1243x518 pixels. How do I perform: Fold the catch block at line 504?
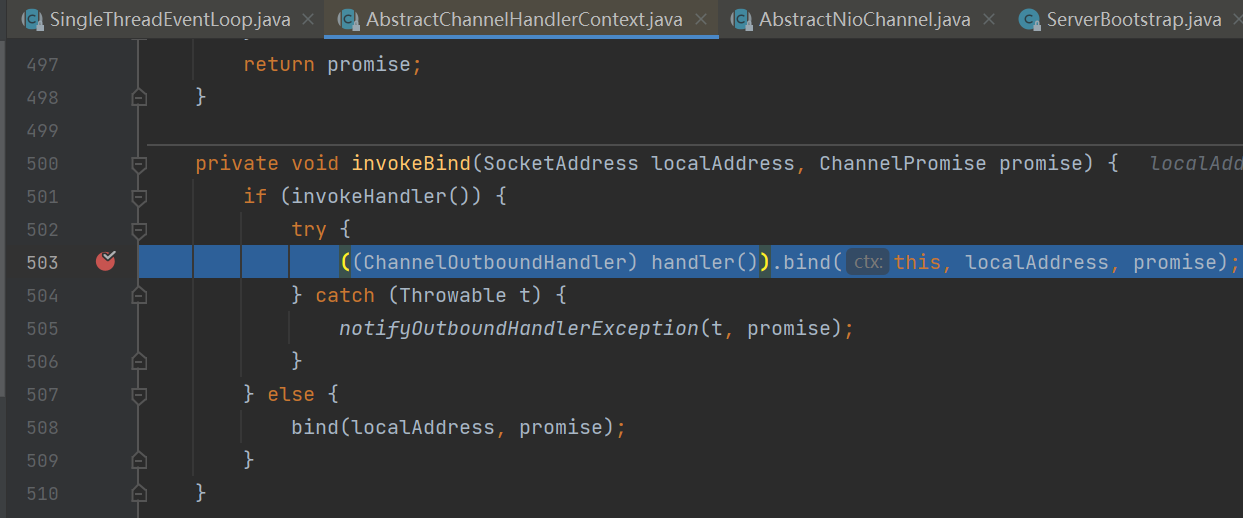(x=139, y=296)
